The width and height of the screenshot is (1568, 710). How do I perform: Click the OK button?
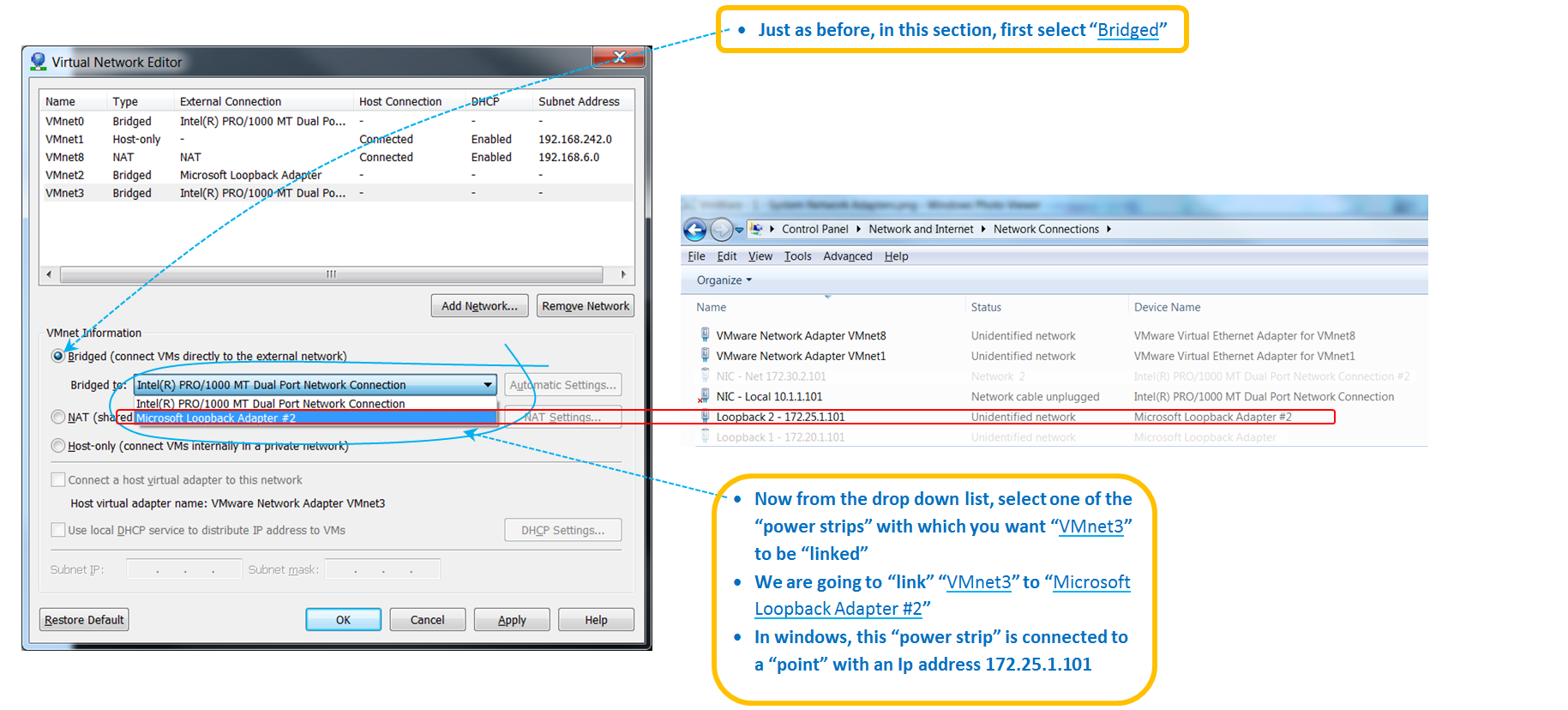point(343,620)
